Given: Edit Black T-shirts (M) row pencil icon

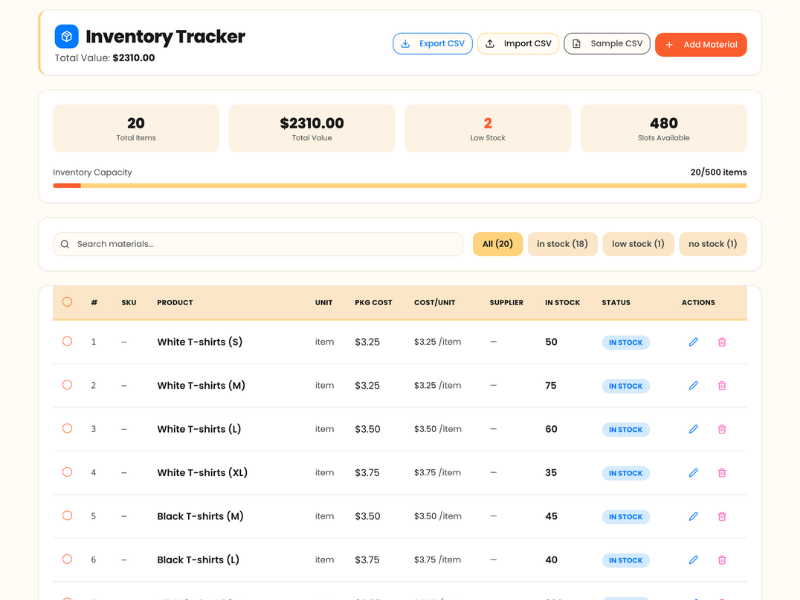Looking at the screenshot, I should 693,516.
